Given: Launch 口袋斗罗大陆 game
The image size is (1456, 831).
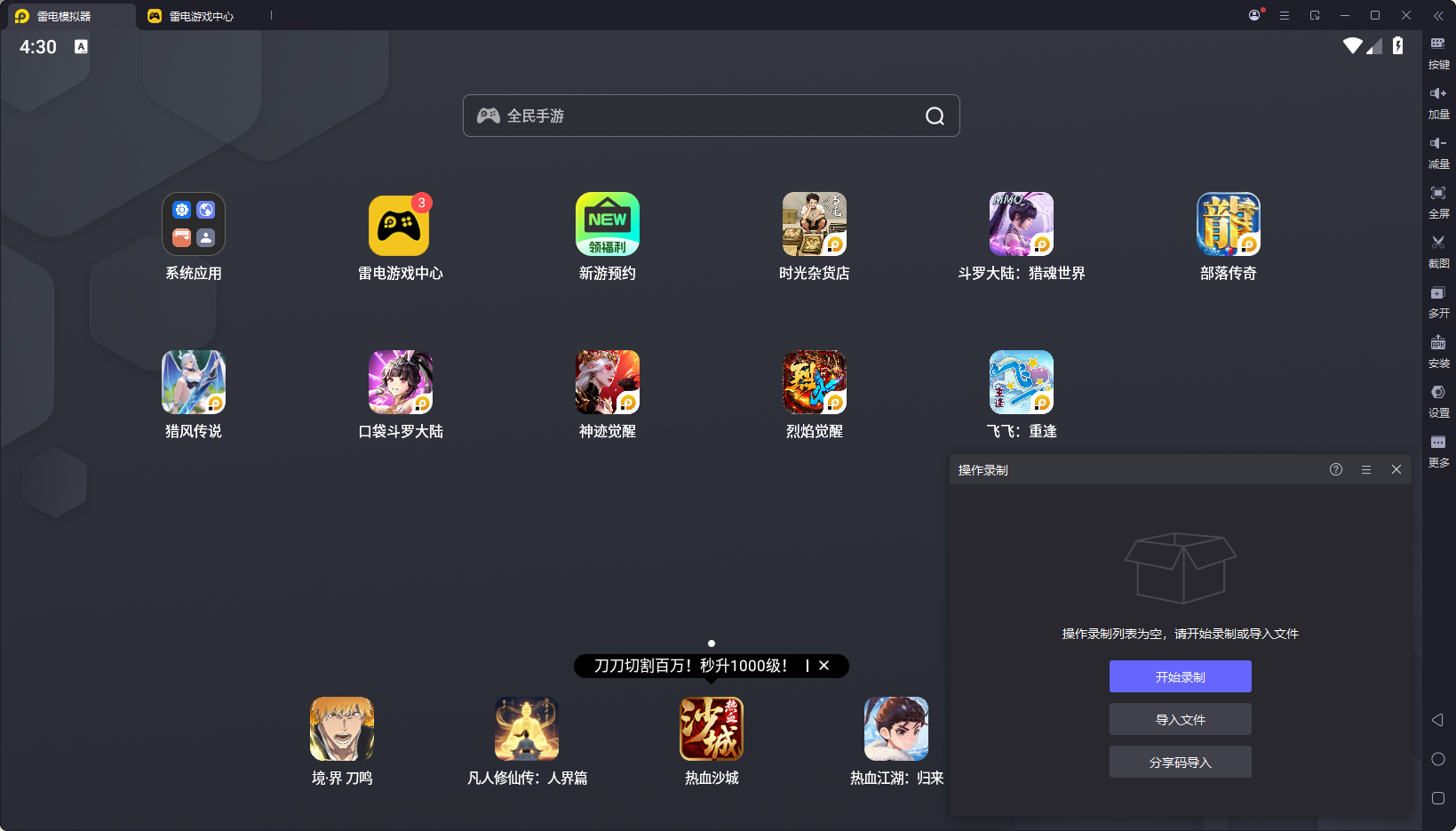Looking at the screenshot, I should (x=401, y=382).
